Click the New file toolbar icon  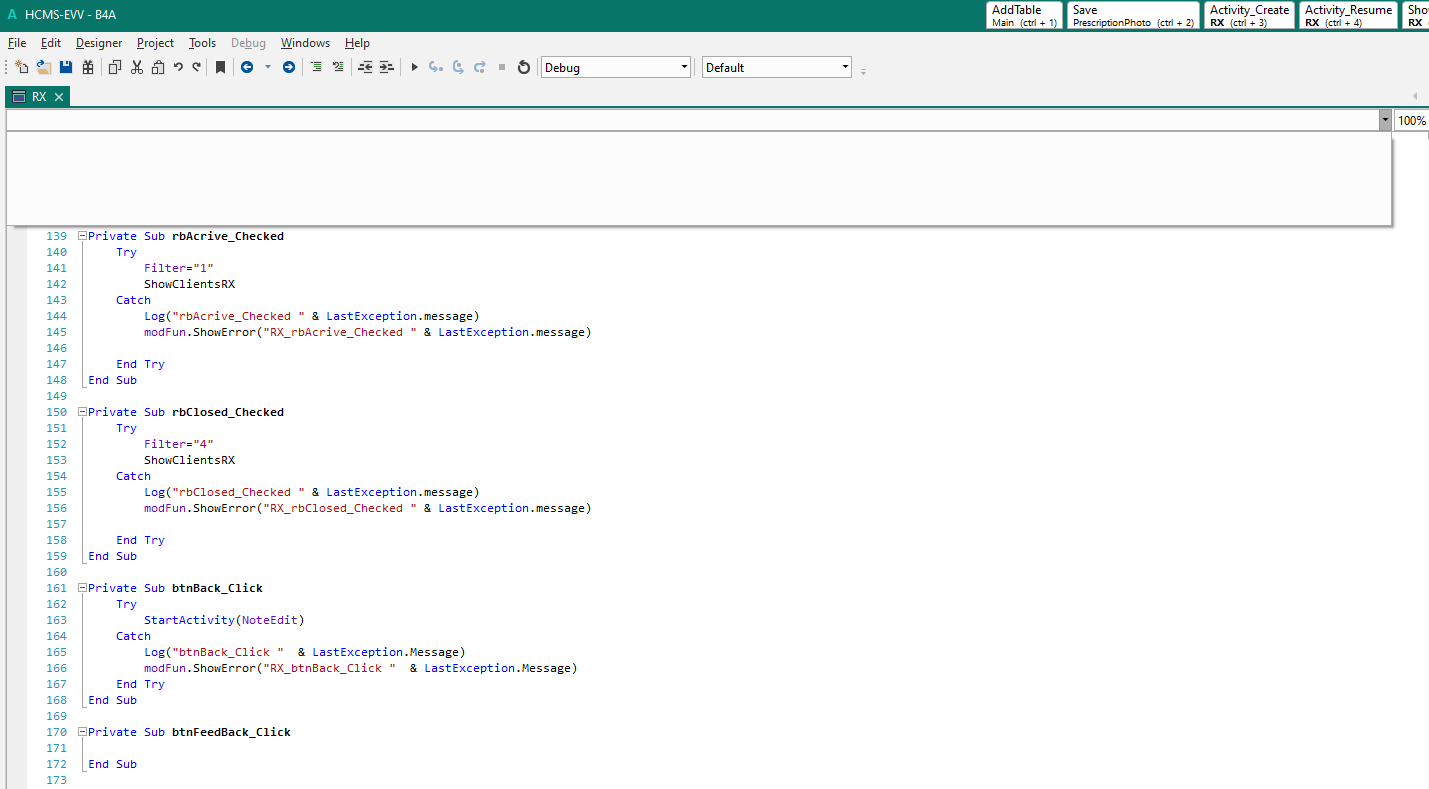tap(22, 67)
